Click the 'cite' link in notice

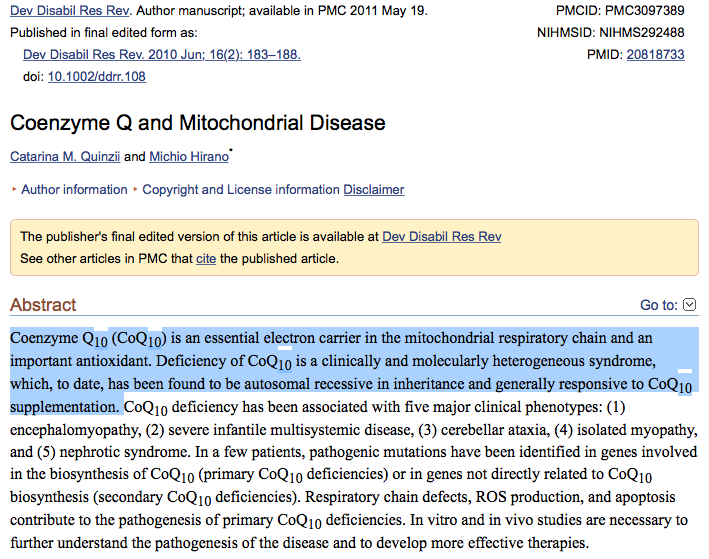pyautogui.click(x=206, y=259)
